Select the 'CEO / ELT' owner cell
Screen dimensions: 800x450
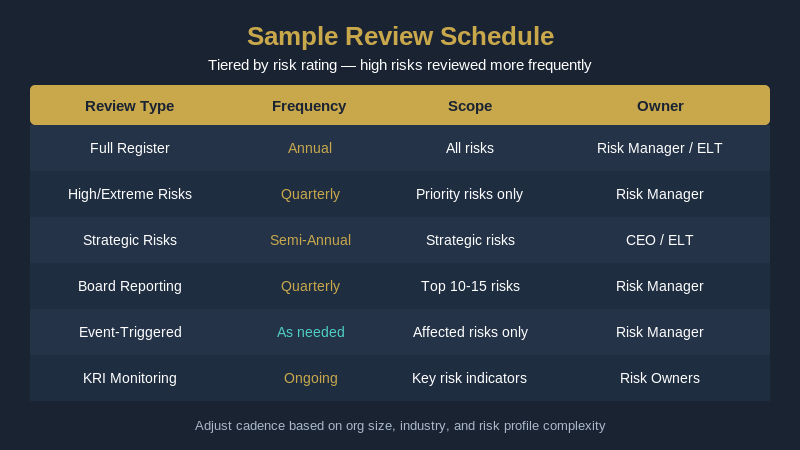(660, 240)
